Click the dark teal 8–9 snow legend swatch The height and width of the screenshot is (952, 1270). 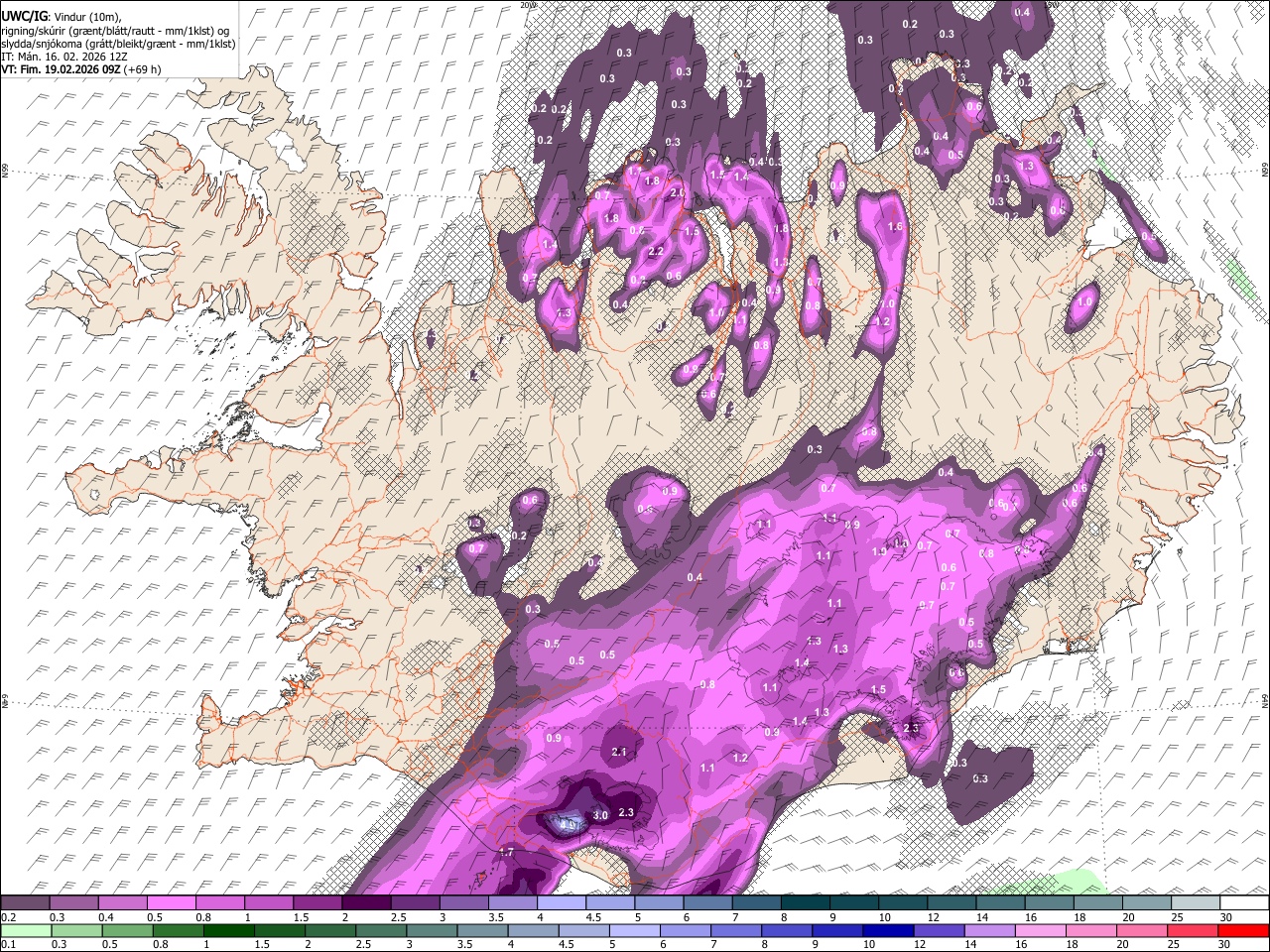806,903
